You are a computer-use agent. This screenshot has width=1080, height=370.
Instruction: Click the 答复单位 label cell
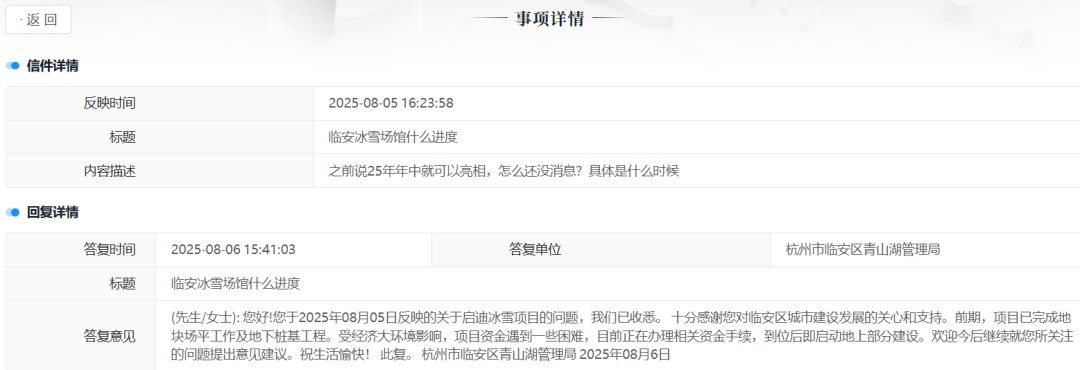(x=601, y=249)
